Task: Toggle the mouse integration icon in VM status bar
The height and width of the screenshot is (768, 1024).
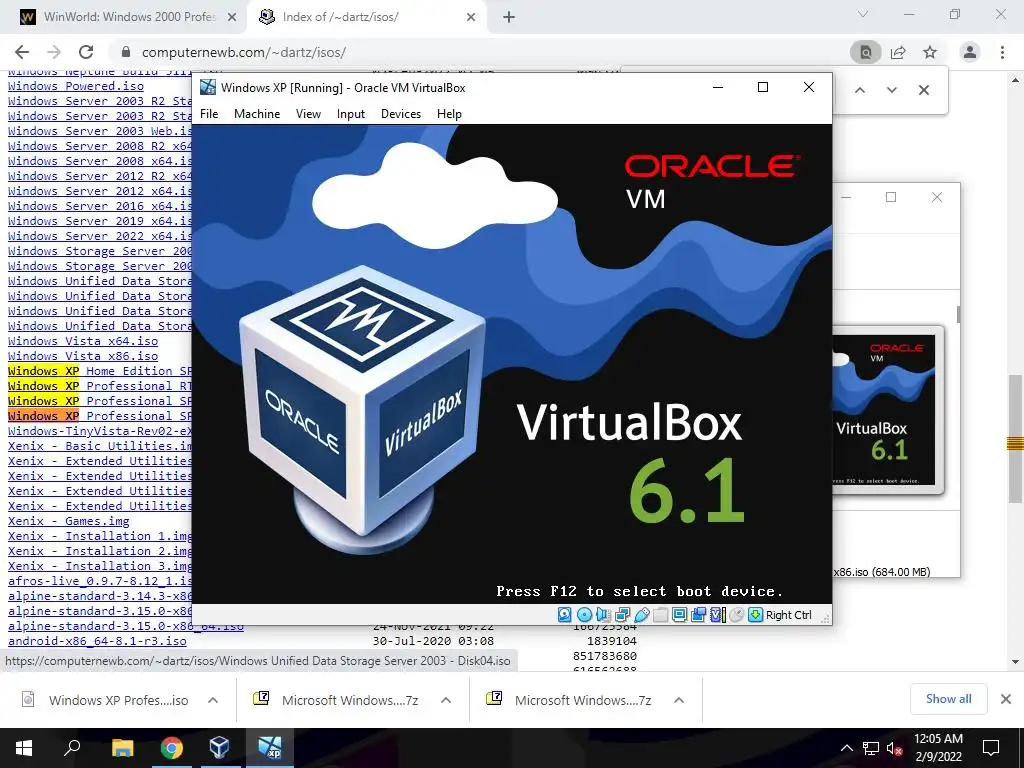Action: 736,615
